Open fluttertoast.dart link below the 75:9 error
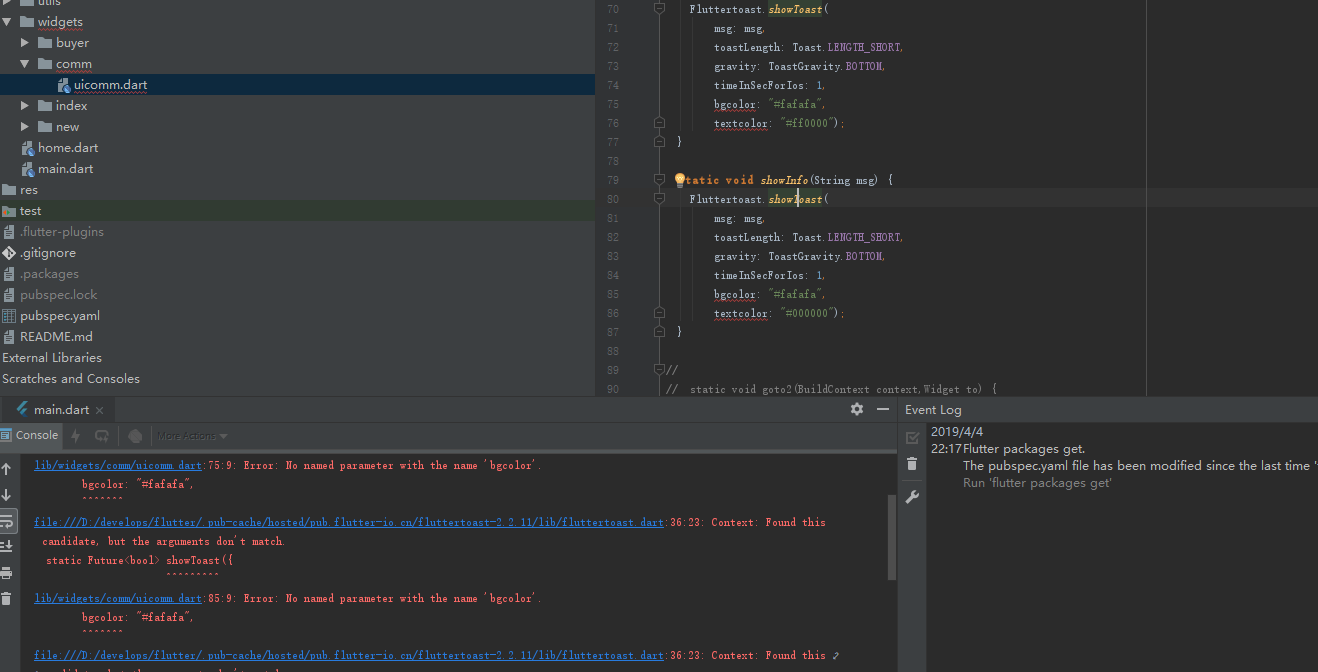 click(x=349, y=523)
